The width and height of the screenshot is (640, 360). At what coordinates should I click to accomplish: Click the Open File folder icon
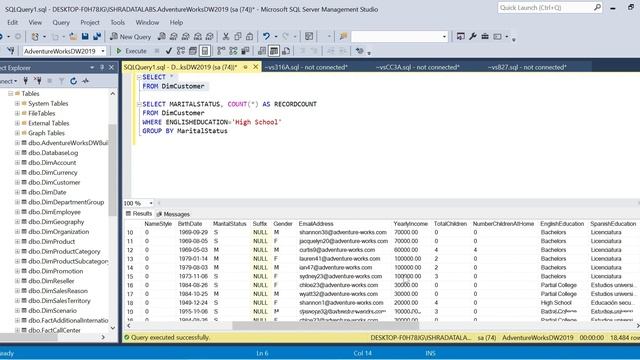click(x=73, y=37)
